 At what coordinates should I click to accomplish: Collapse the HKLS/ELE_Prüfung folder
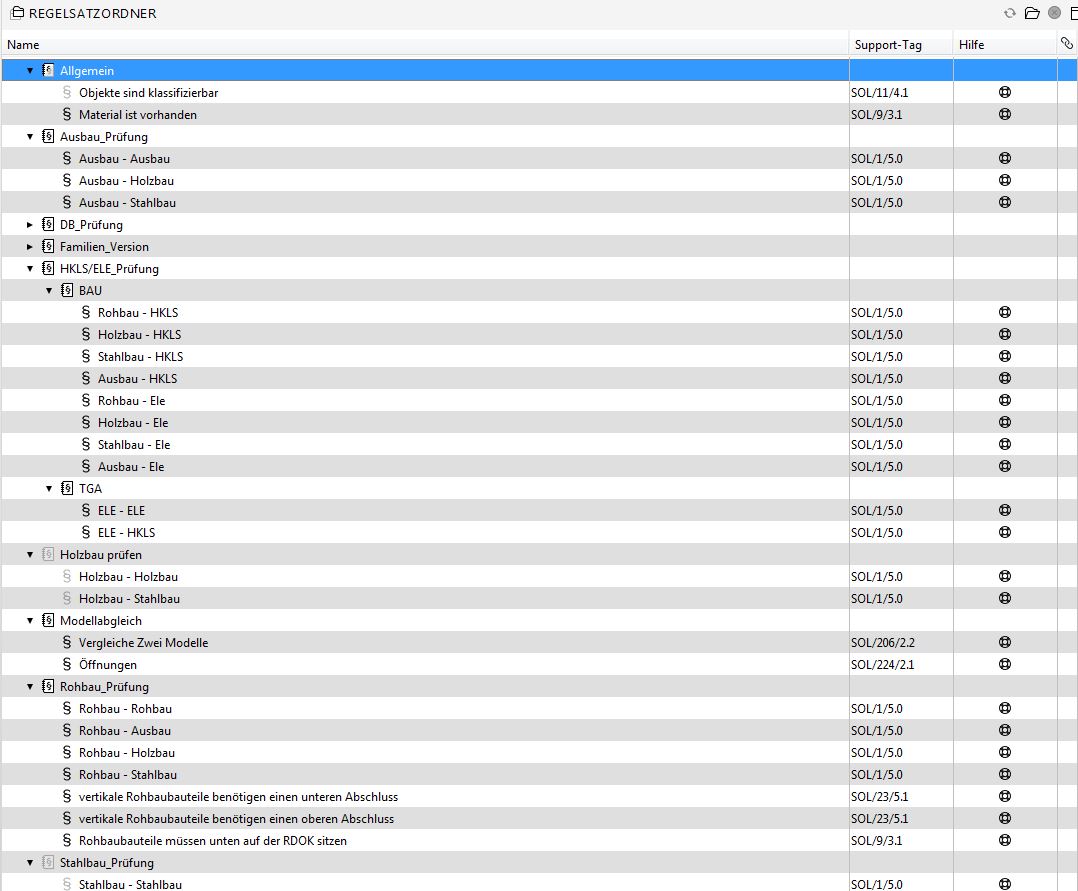pos(30,269)
